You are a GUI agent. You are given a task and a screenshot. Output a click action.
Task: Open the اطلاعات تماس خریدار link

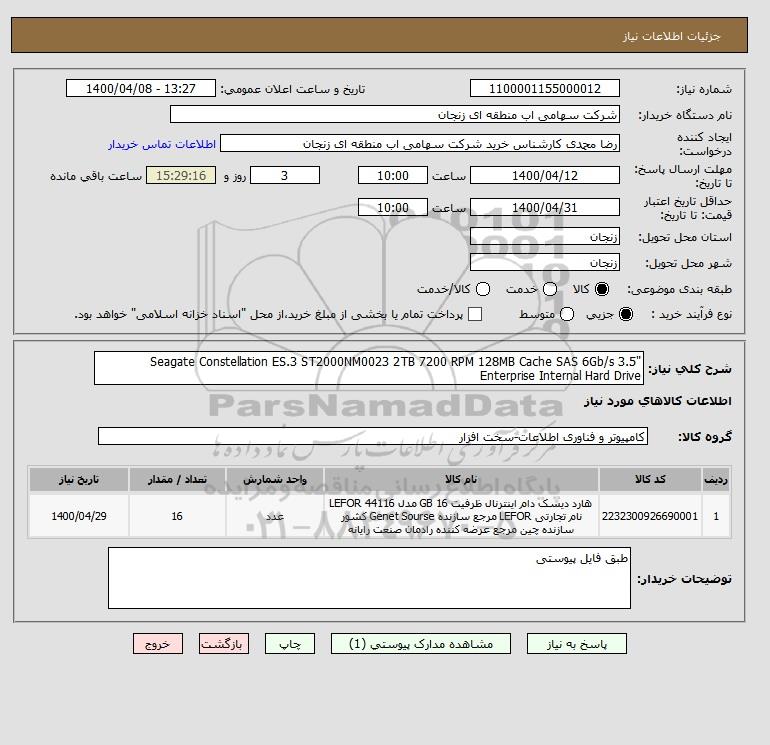[x=162, y=144]
